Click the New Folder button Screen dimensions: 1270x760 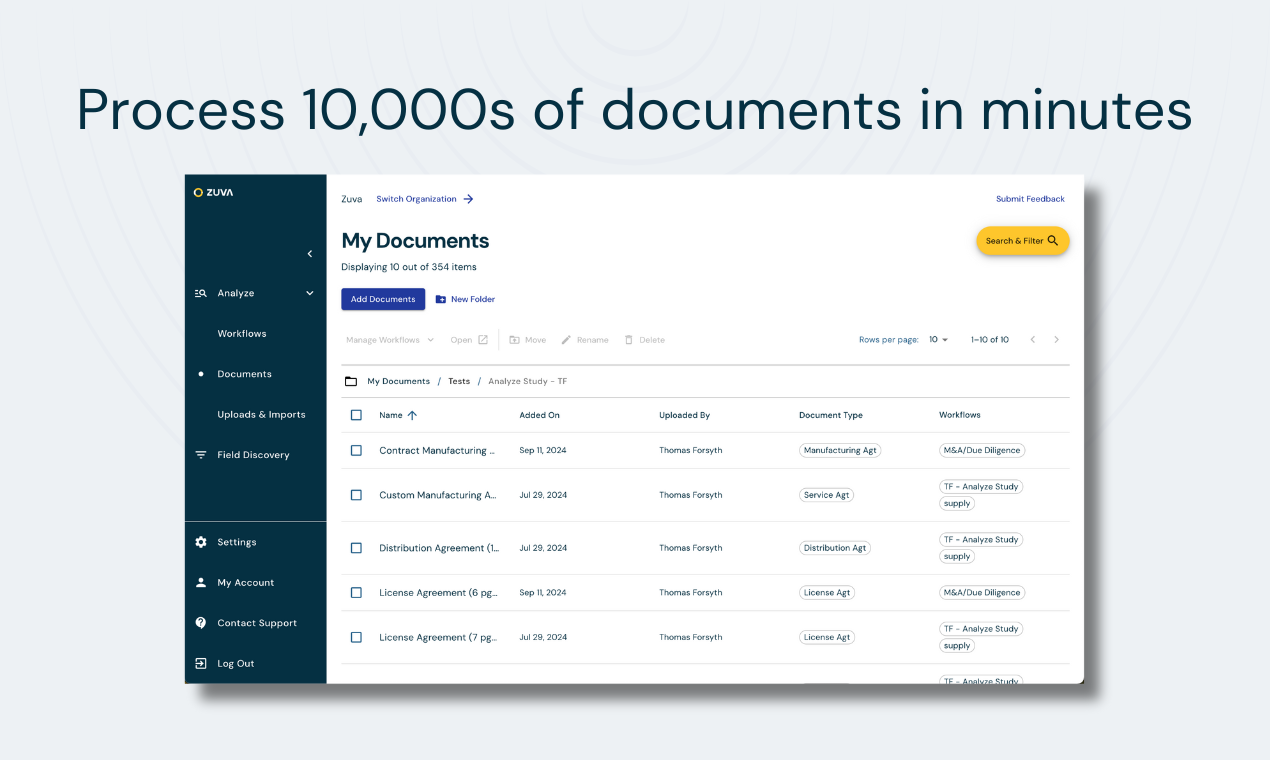[465, 299]
